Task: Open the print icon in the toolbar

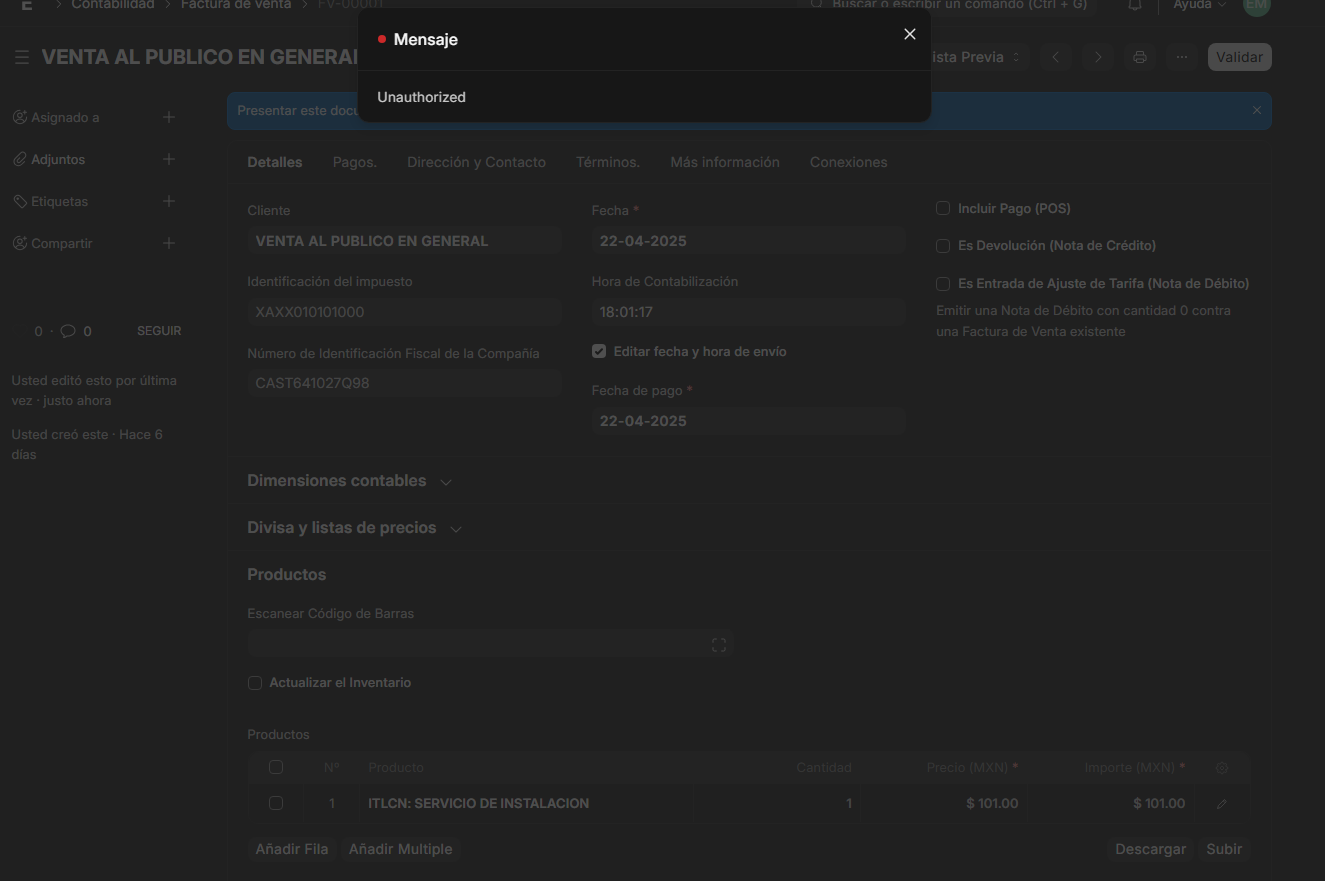Action: click(1139, 57)
